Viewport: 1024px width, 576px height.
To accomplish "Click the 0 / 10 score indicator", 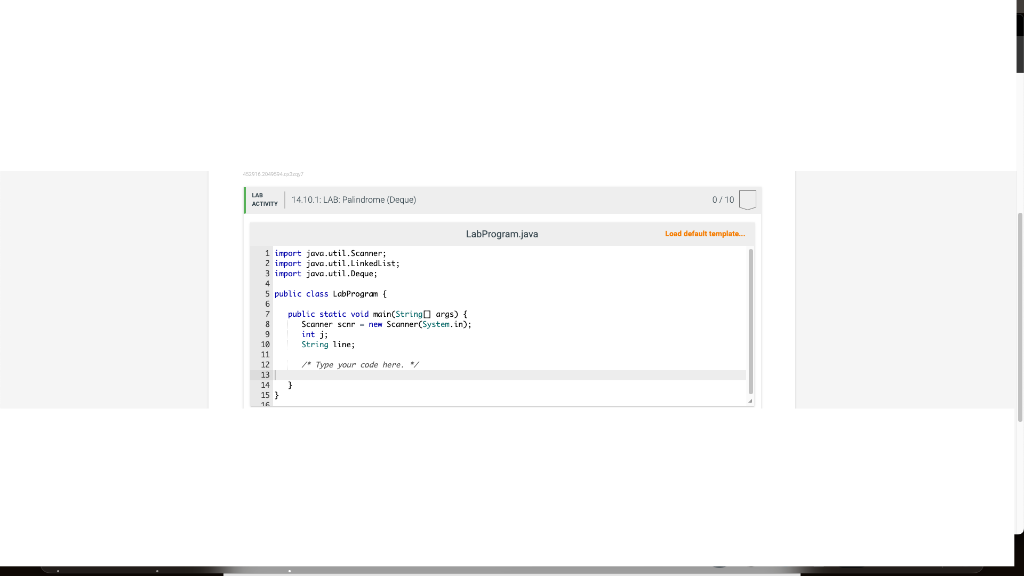I will click(725, 199).
